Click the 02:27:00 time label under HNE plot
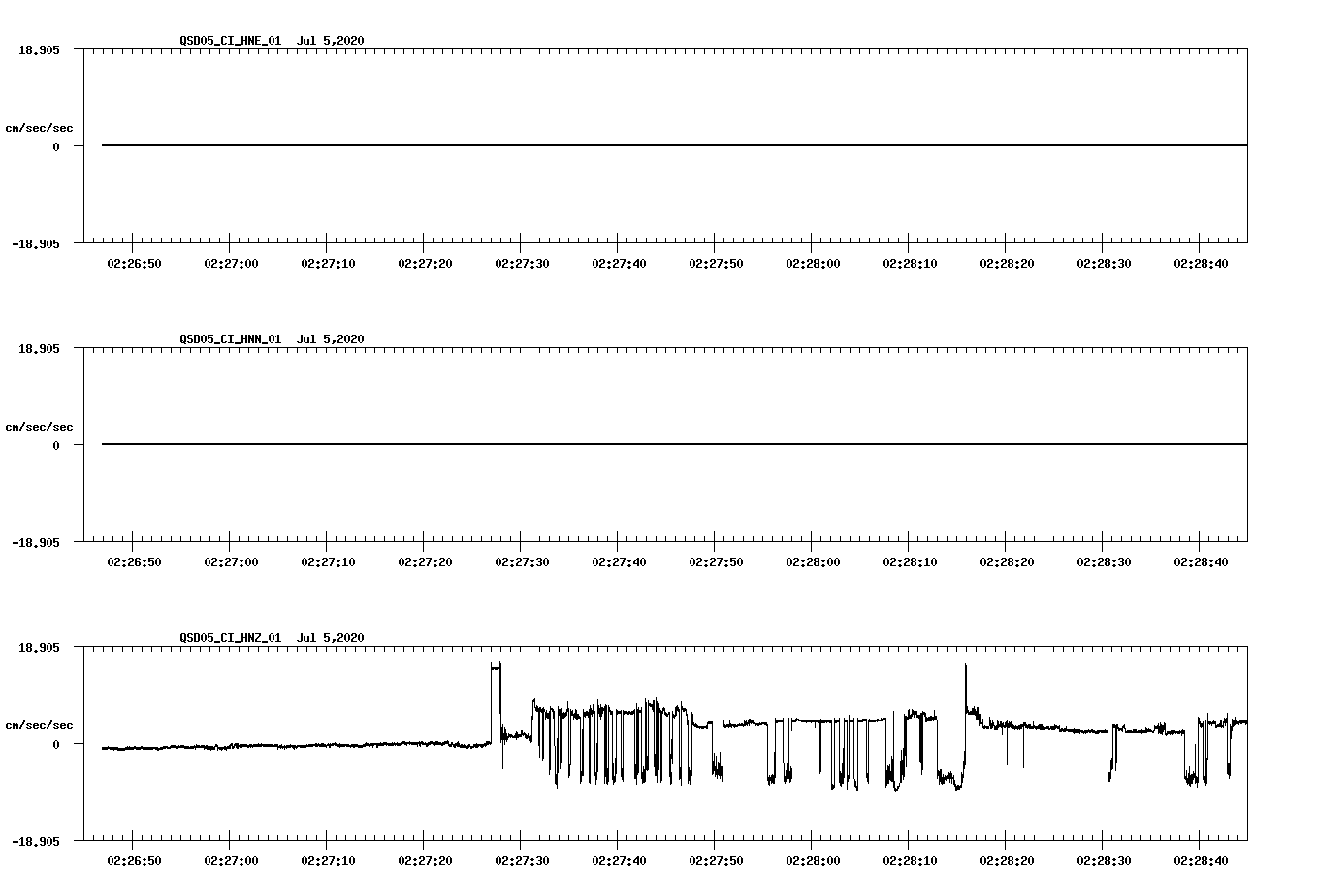This screenshot has width=1317, height=896. (231, 264)
